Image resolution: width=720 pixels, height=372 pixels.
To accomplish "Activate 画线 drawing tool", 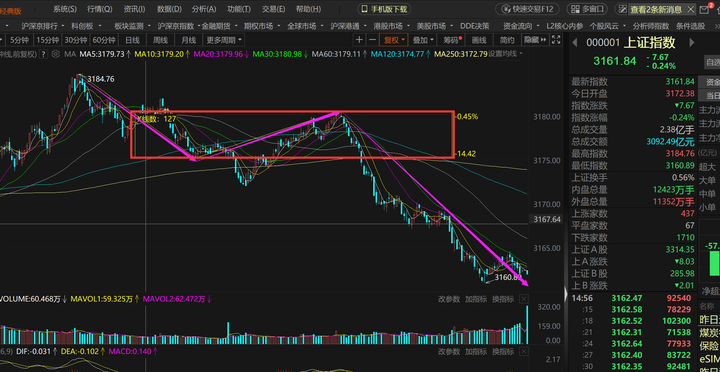I will 479,40.
